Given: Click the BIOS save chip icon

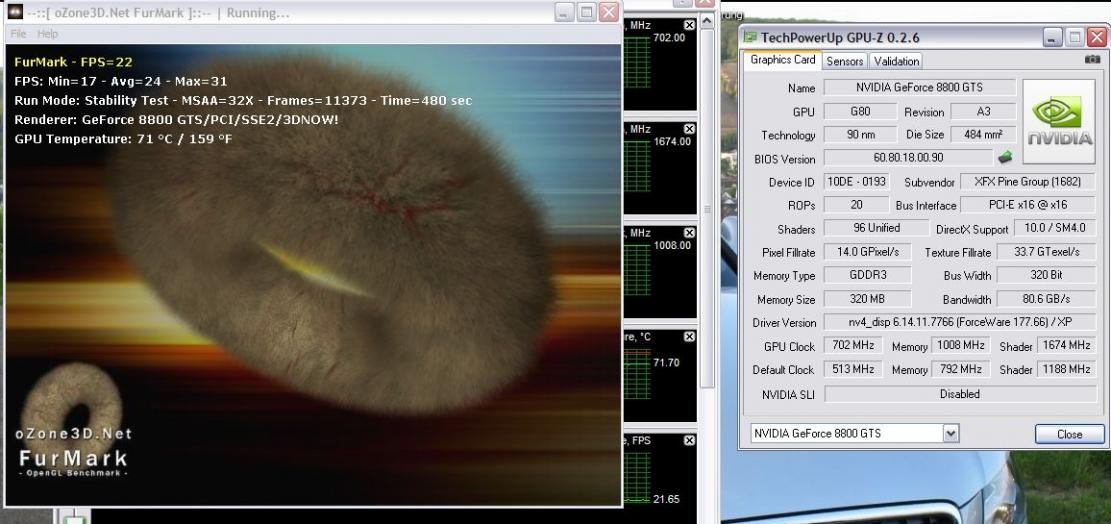Looking at the screenshot, I should [1005, 157].
